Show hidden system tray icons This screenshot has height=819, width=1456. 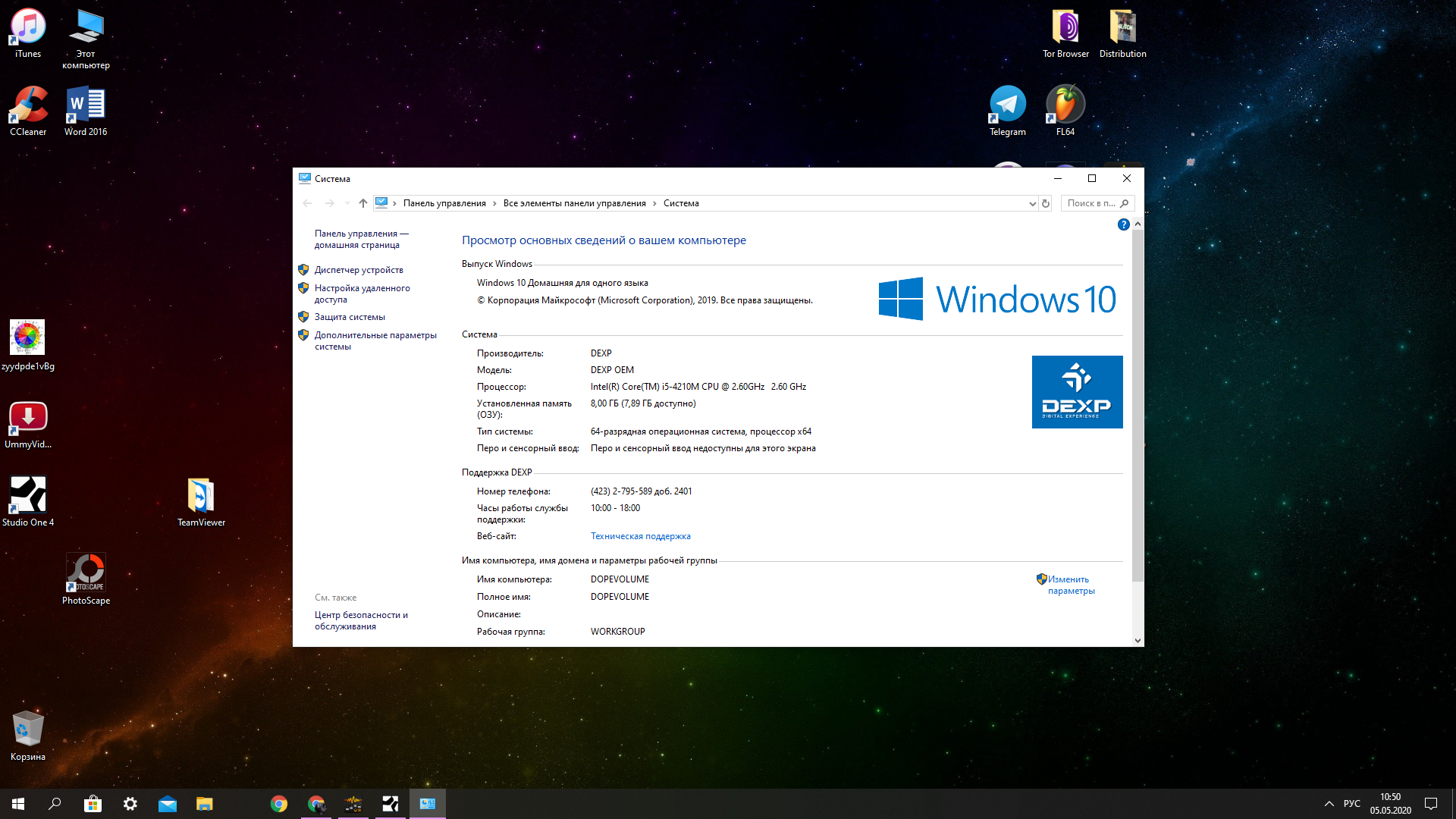click(1329, 804)
